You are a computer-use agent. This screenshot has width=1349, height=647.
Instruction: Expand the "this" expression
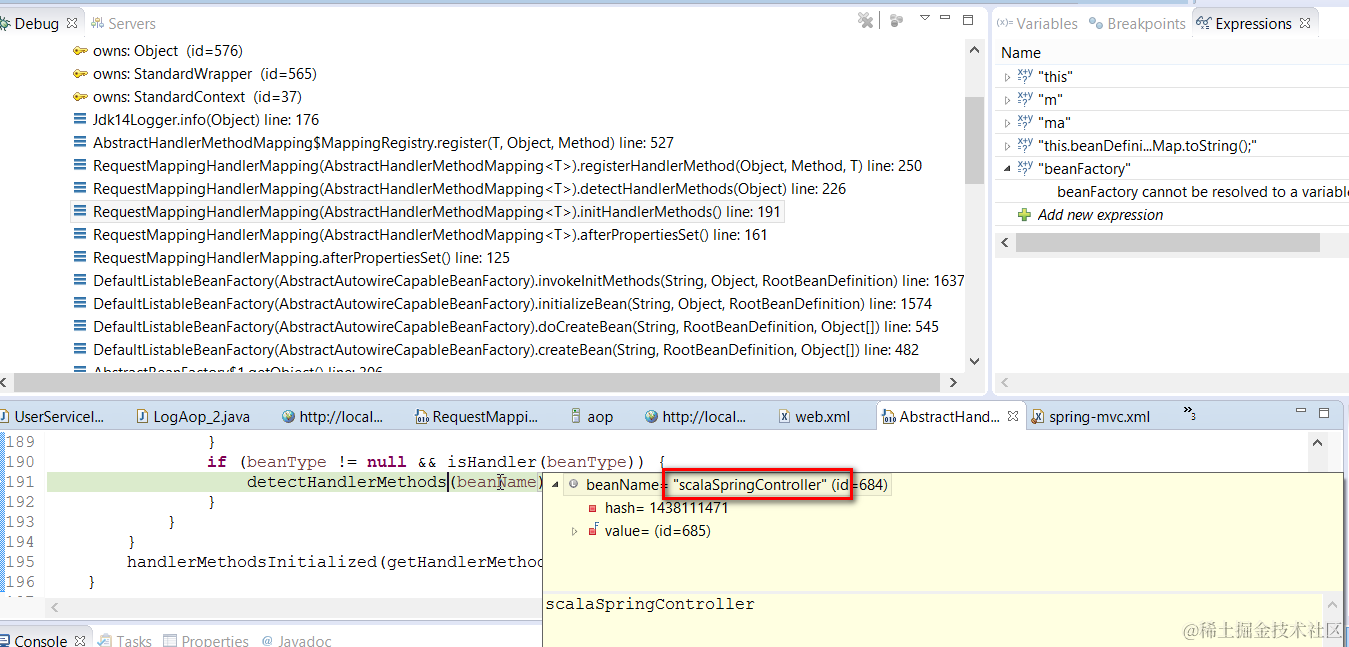(1007, 77)
